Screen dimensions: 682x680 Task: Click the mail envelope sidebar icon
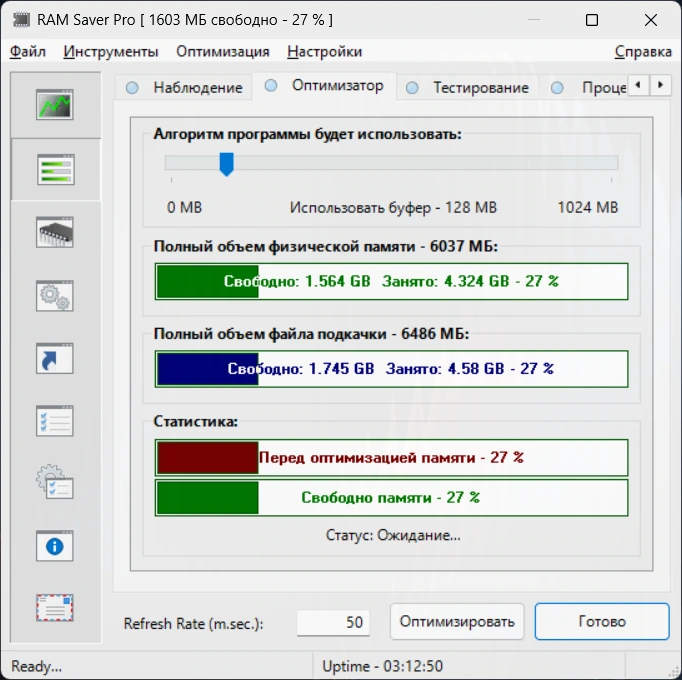55,607
